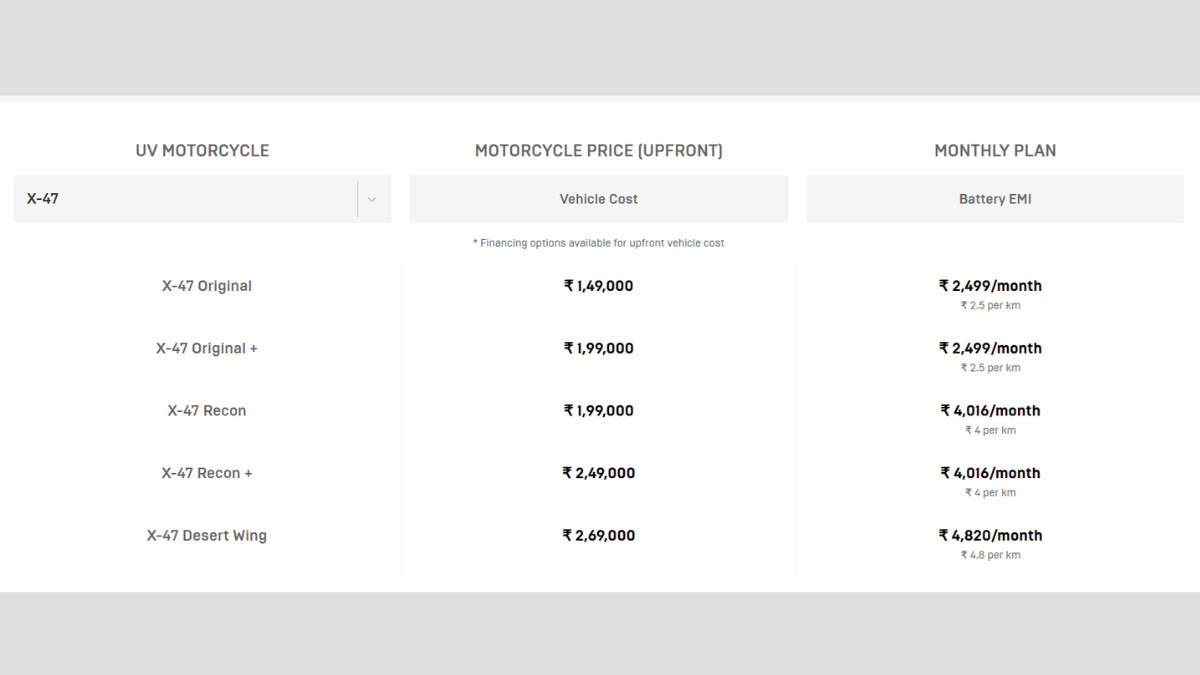Screen dimensions: 1200x675
Task: Click the financing options note
Action: click(598, 243)
